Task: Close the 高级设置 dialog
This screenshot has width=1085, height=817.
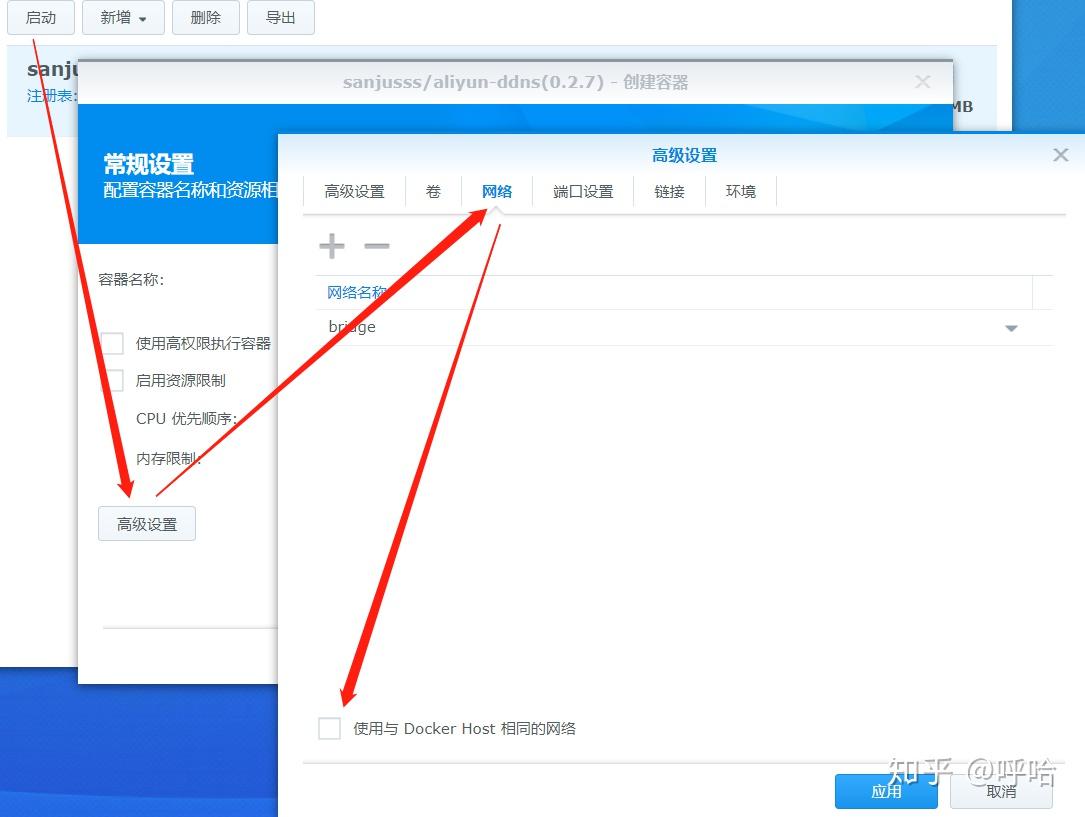Action: [x=1060, y=155]
